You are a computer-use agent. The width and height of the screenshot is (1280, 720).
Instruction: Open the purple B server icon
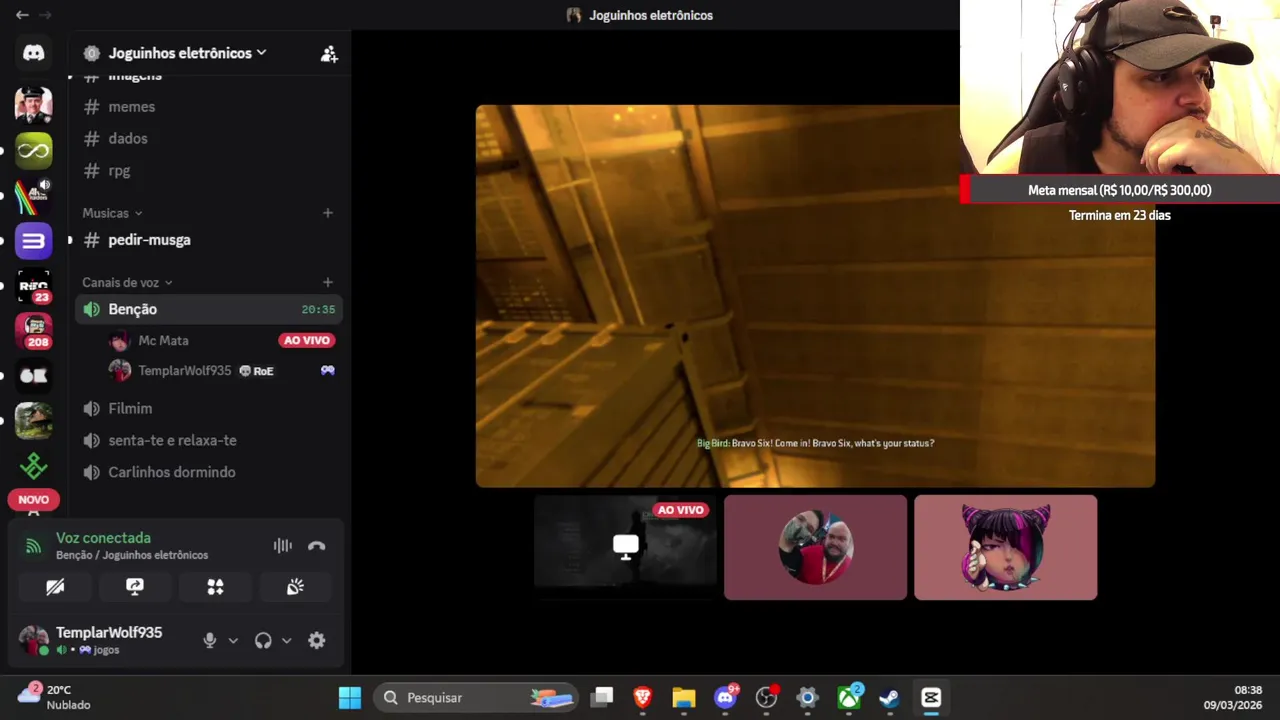[x=33, y=241]
